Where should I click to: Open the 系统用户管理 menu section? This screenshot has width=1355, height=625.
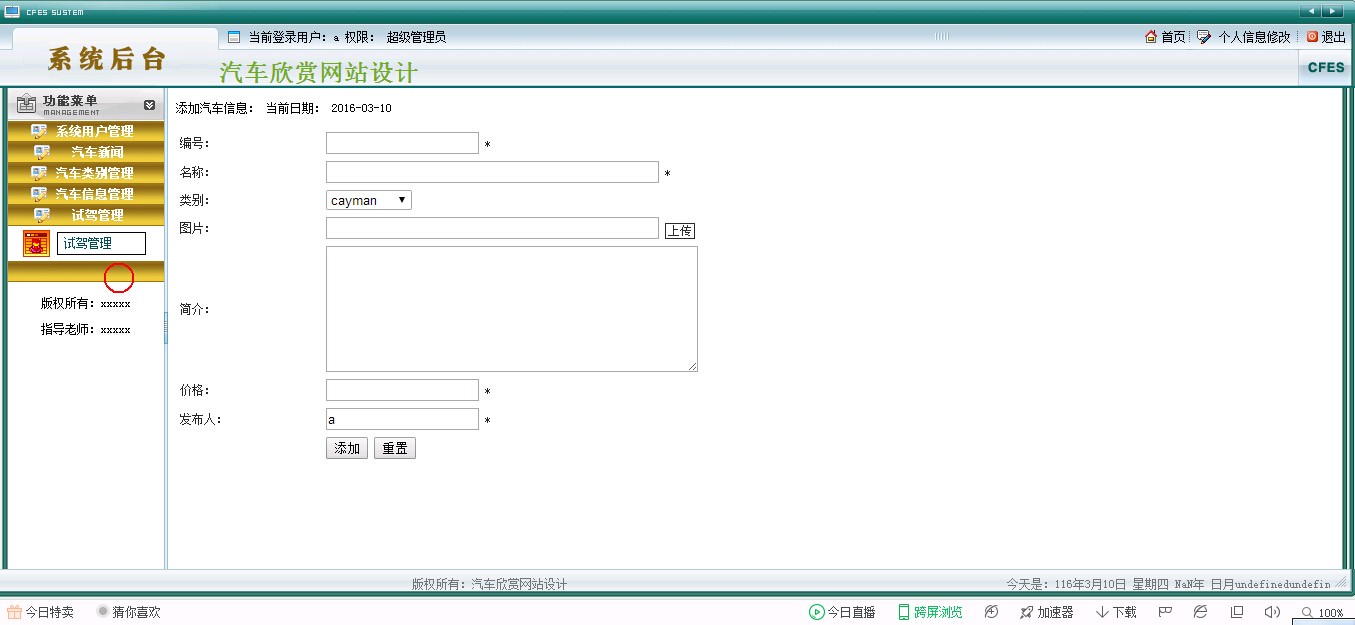[94, 131]
